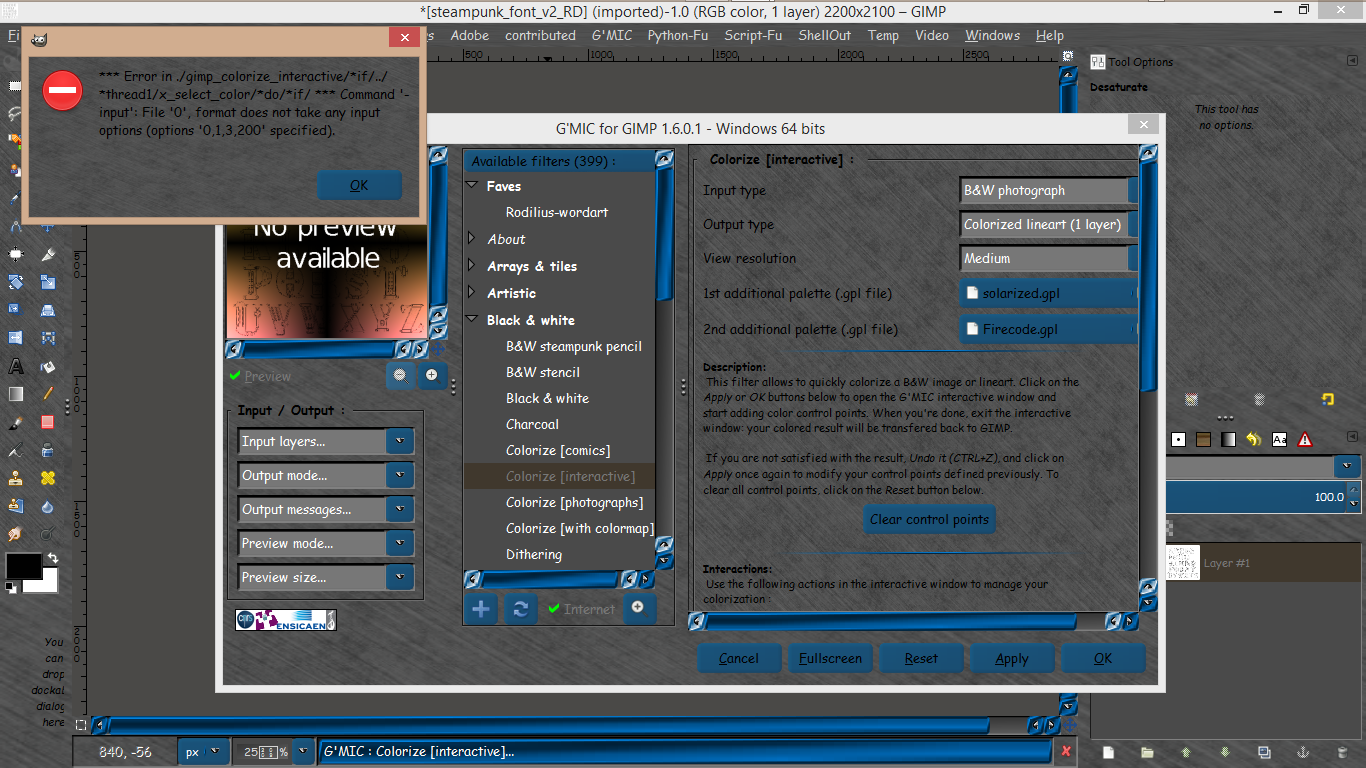Open the Fonts dockable tab
This screenshot has width=1366, height=768.
point(1279,439)
